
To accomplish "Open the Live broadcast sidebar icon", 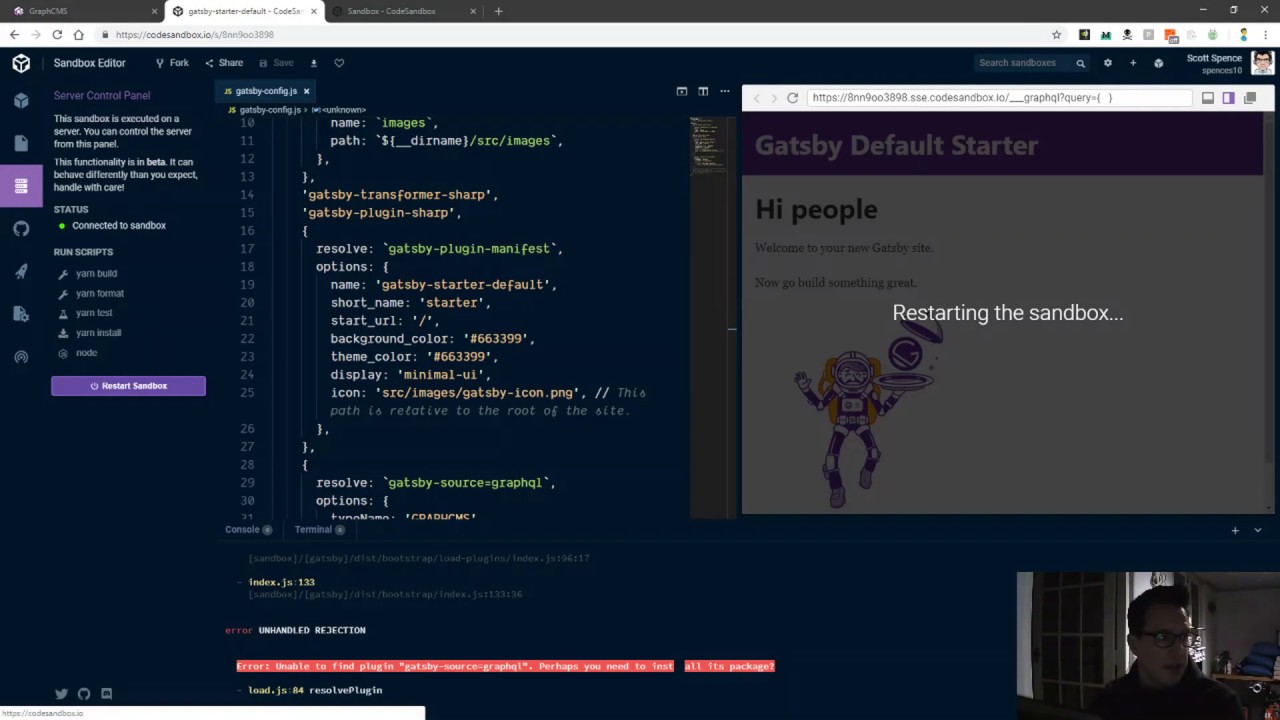I will (x=21, y=357).
